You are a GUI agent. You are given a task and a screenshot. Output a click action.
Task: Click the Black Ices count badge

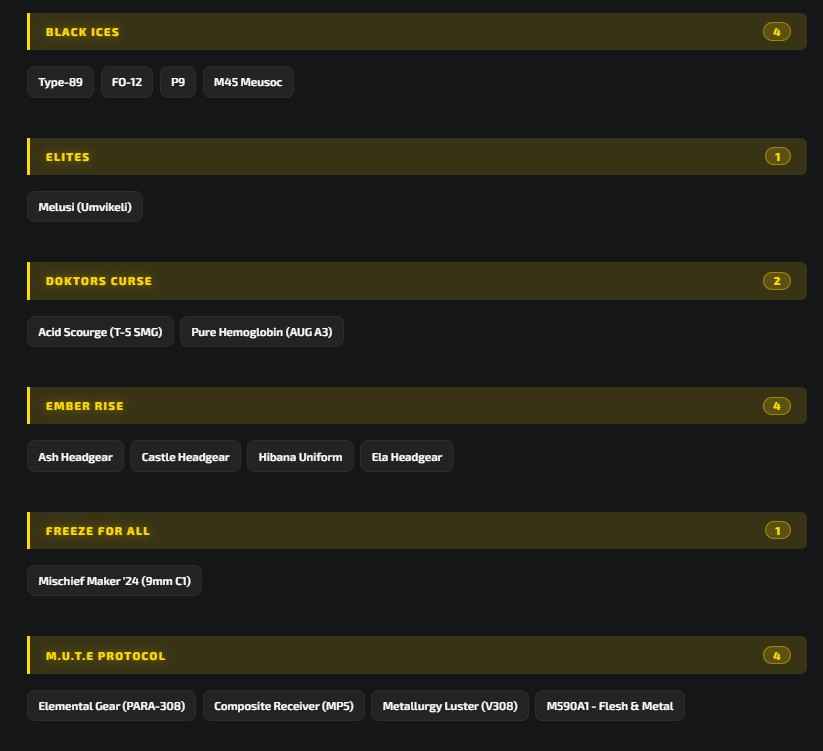click(777, 31)
